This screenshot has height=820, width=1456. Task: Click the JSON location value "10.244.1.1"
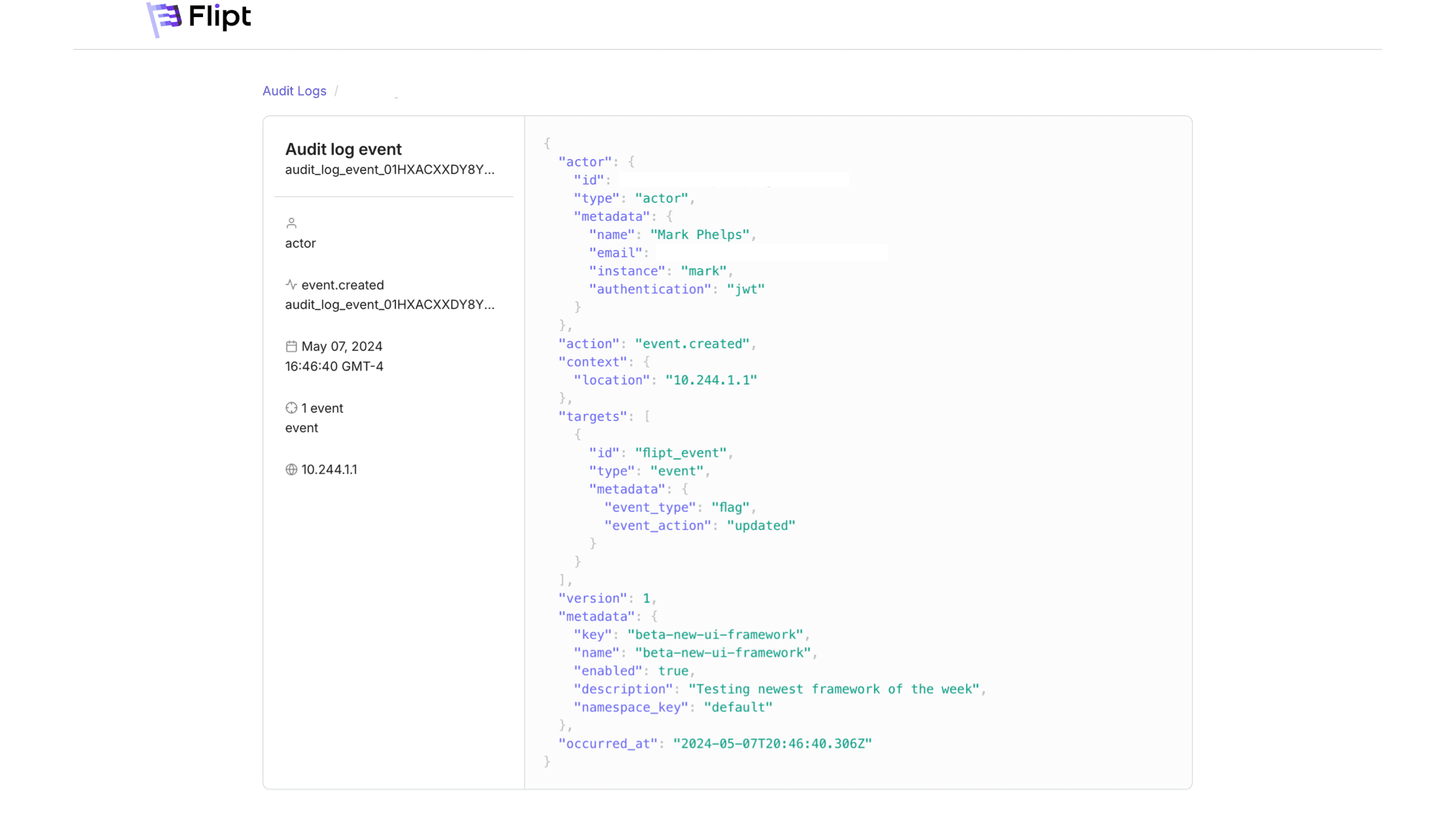(x=711, y=380)
